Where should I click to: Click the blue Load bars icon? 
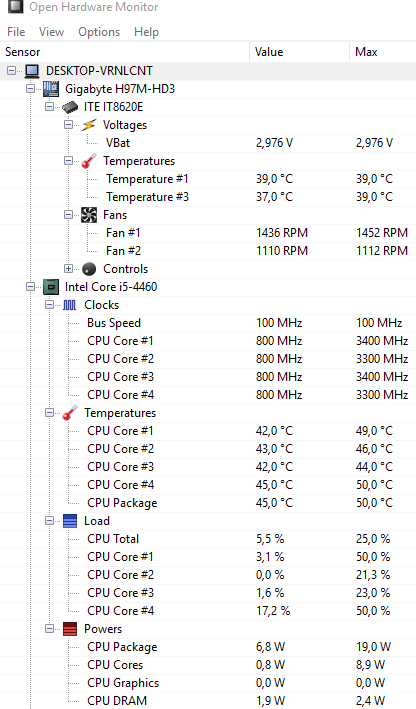[x=70, y=521]
